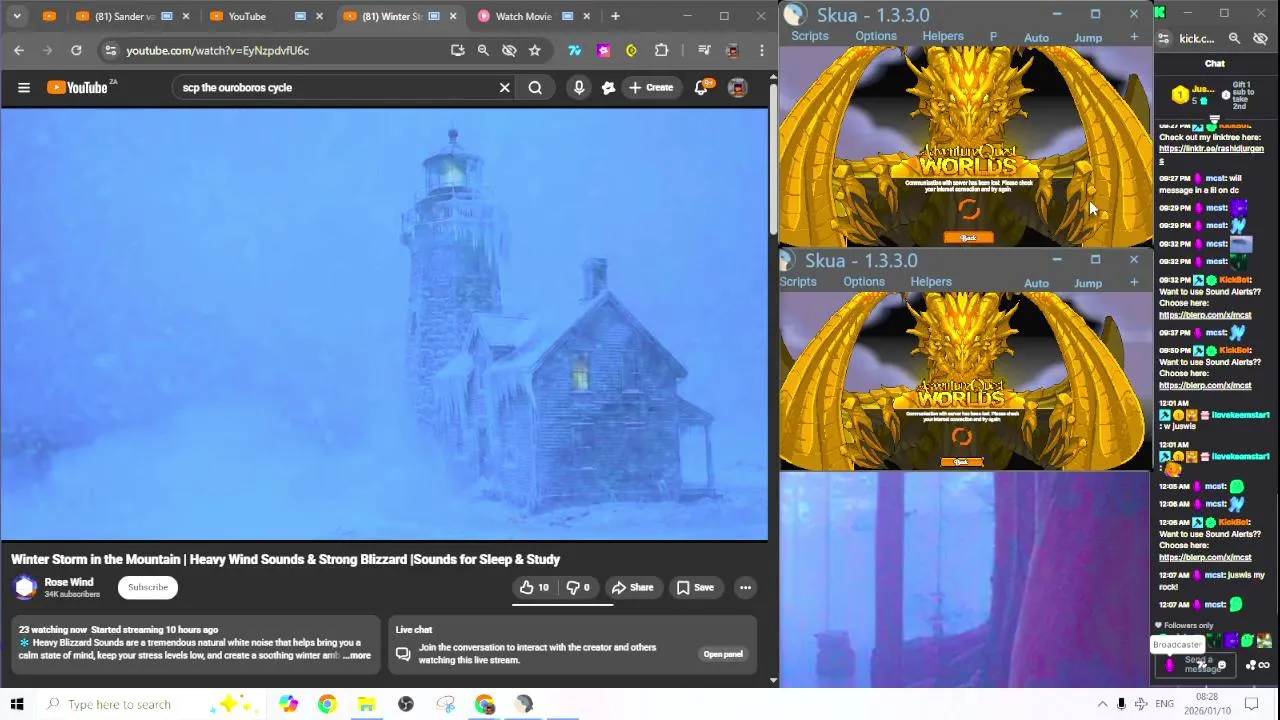
Task: Open Options menu in lower Skua window
Action: tap(864, 282)
